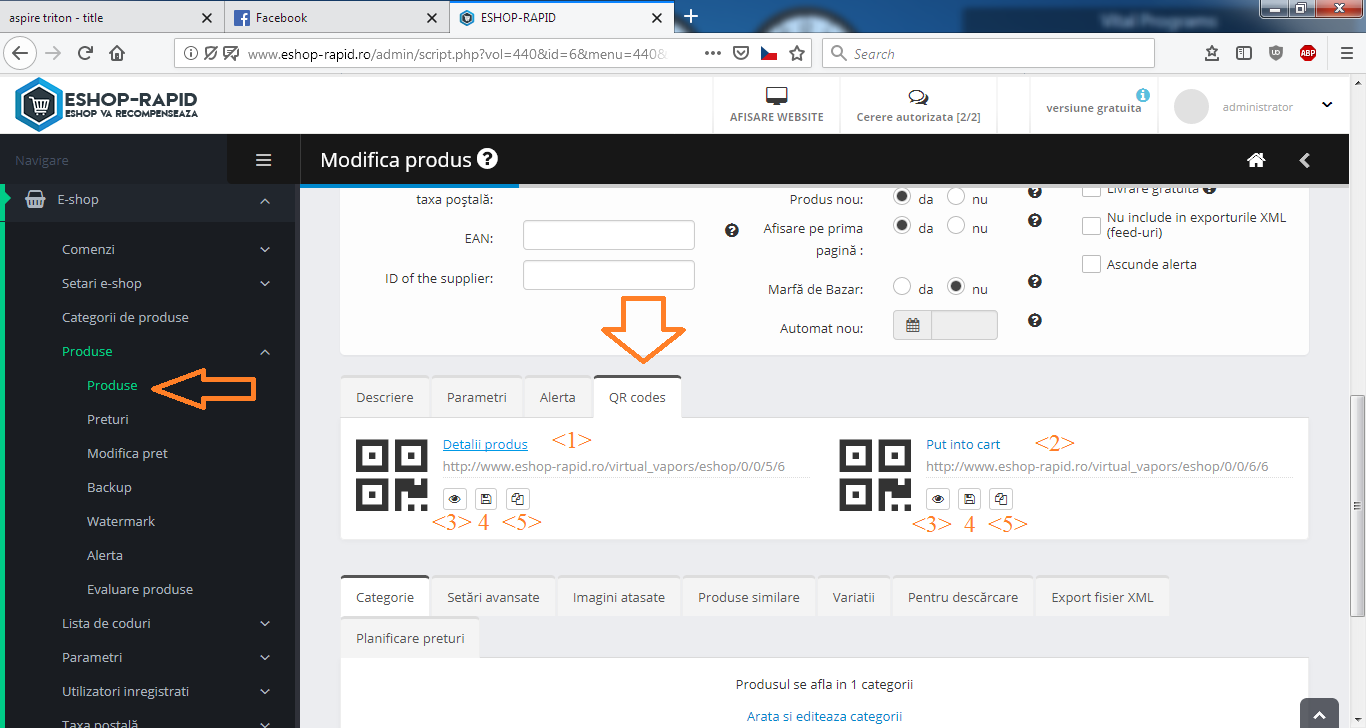Viewport: 1366px width, 728px height.
Task: Go to admin home via house icon
Action: [1257, 160]
